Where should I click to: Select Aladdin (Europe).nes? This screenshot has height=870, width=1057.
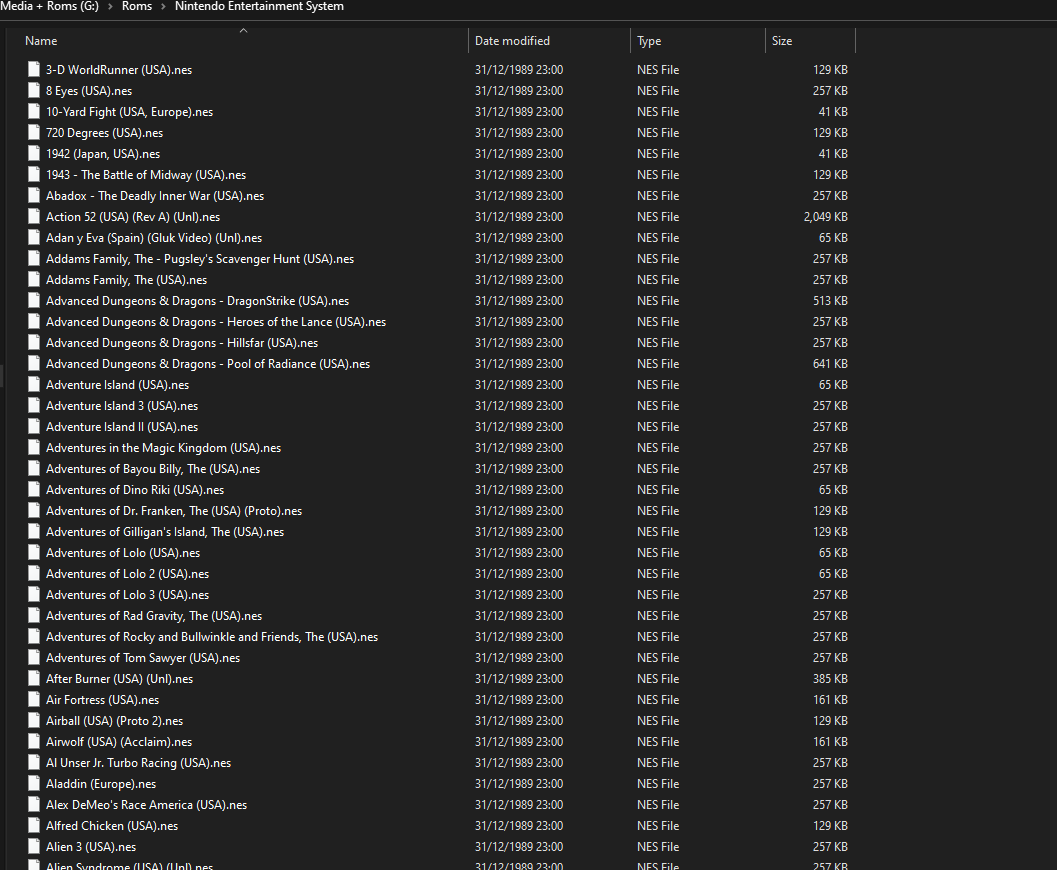point(101,783)
